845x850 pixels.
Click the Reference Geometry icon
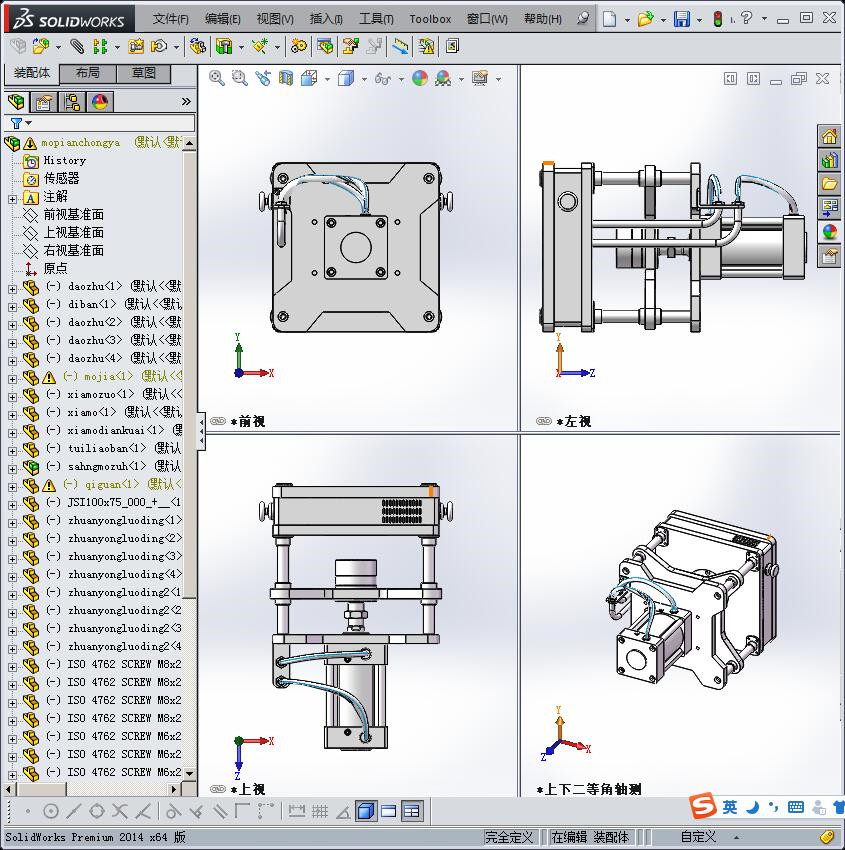pos(260,47)
